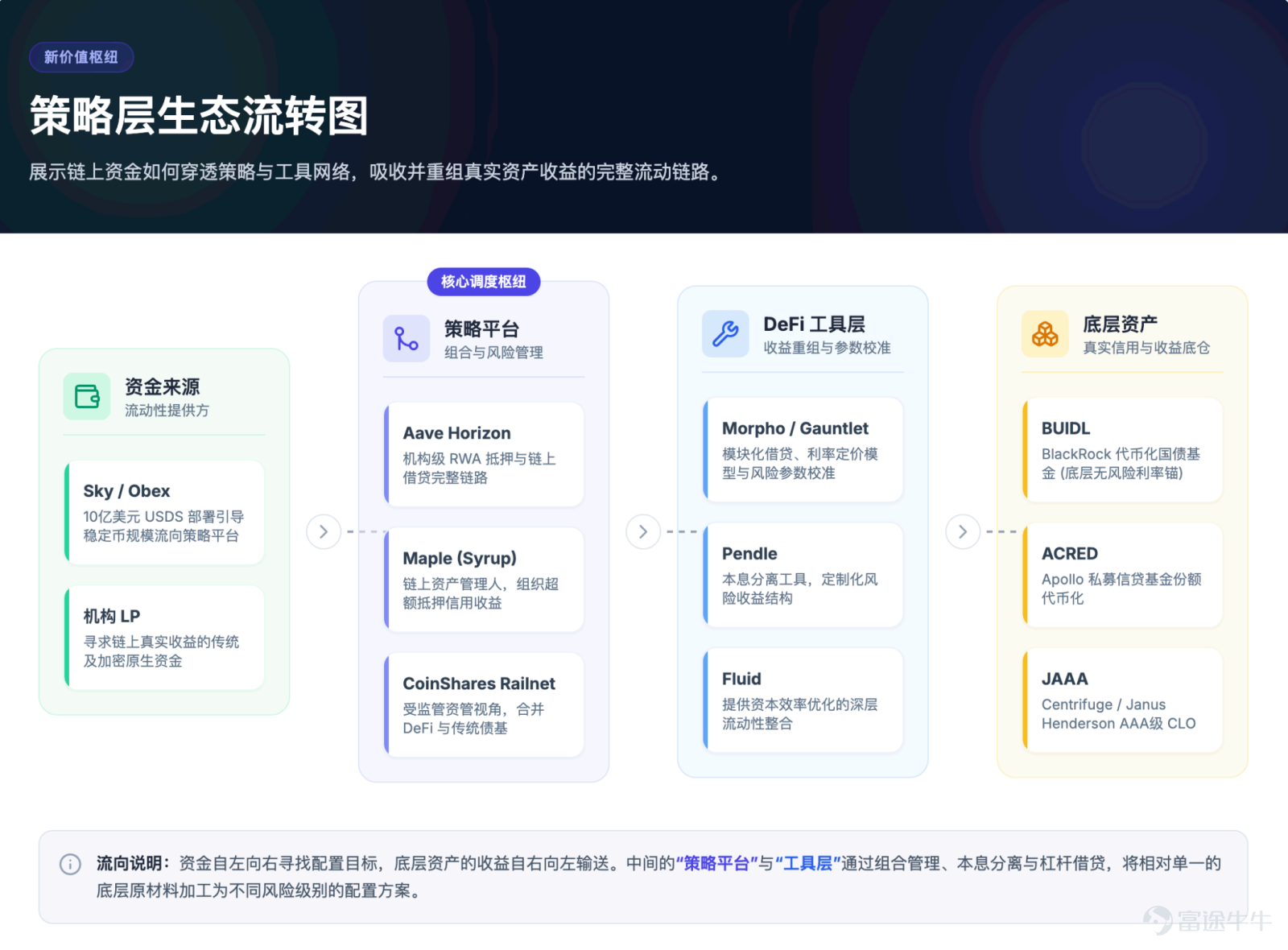1288x950 pixels.
Task: Select the 新价值枢纽 badge
Action: (x=81, y=57)
